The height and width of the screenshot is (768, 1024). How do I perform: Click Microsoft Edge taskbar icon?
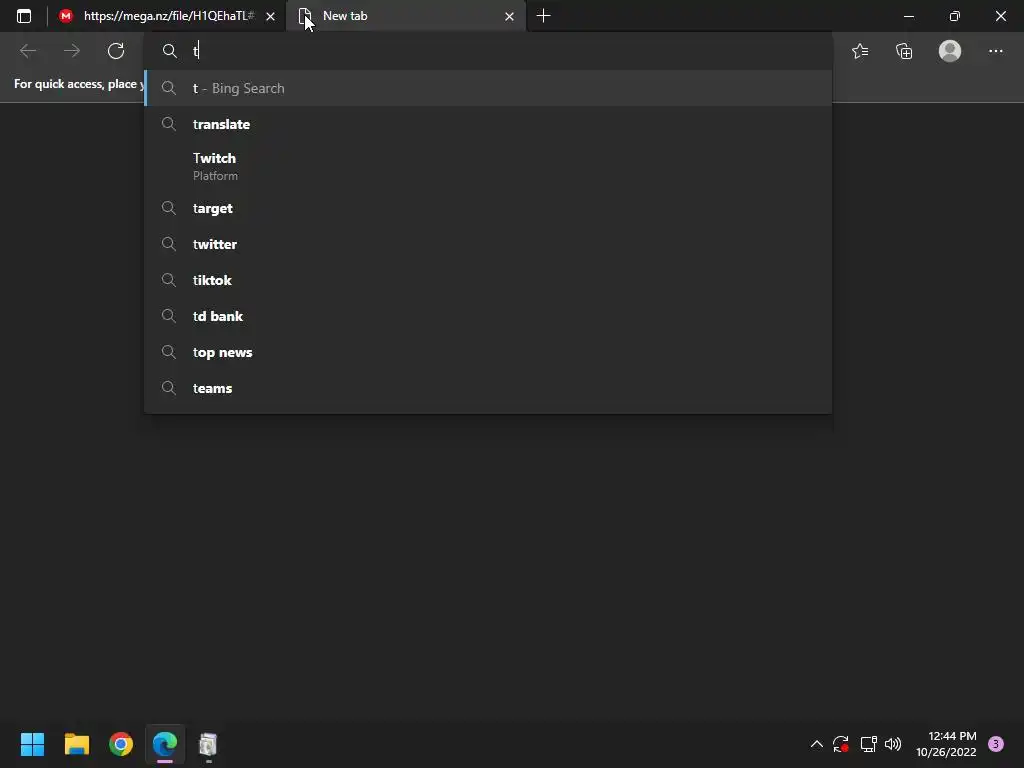pos(165,744)
